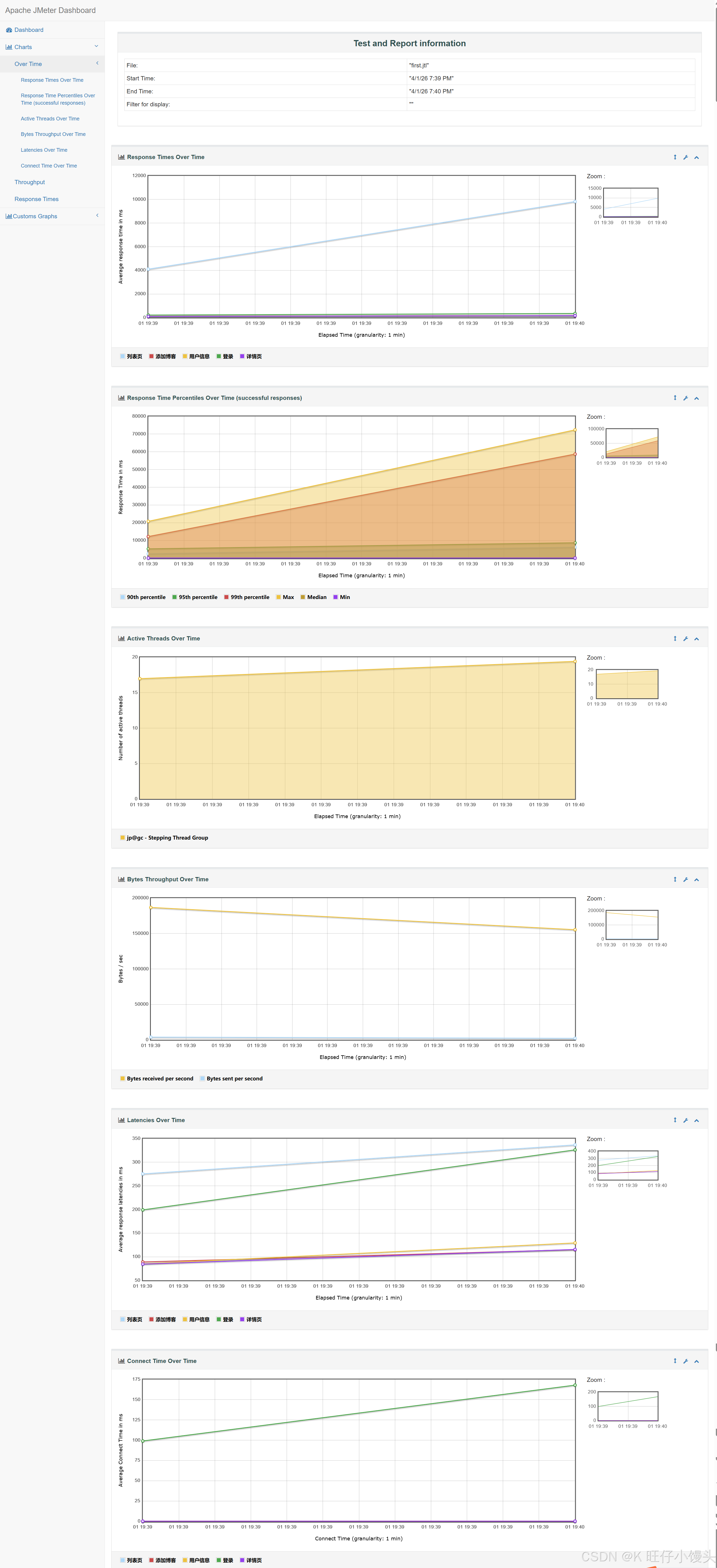Click wrench icon in Response Time Percentiles panel
Image resolution: width=717 pixels, height=1568 pixels.
click(685, 398)
